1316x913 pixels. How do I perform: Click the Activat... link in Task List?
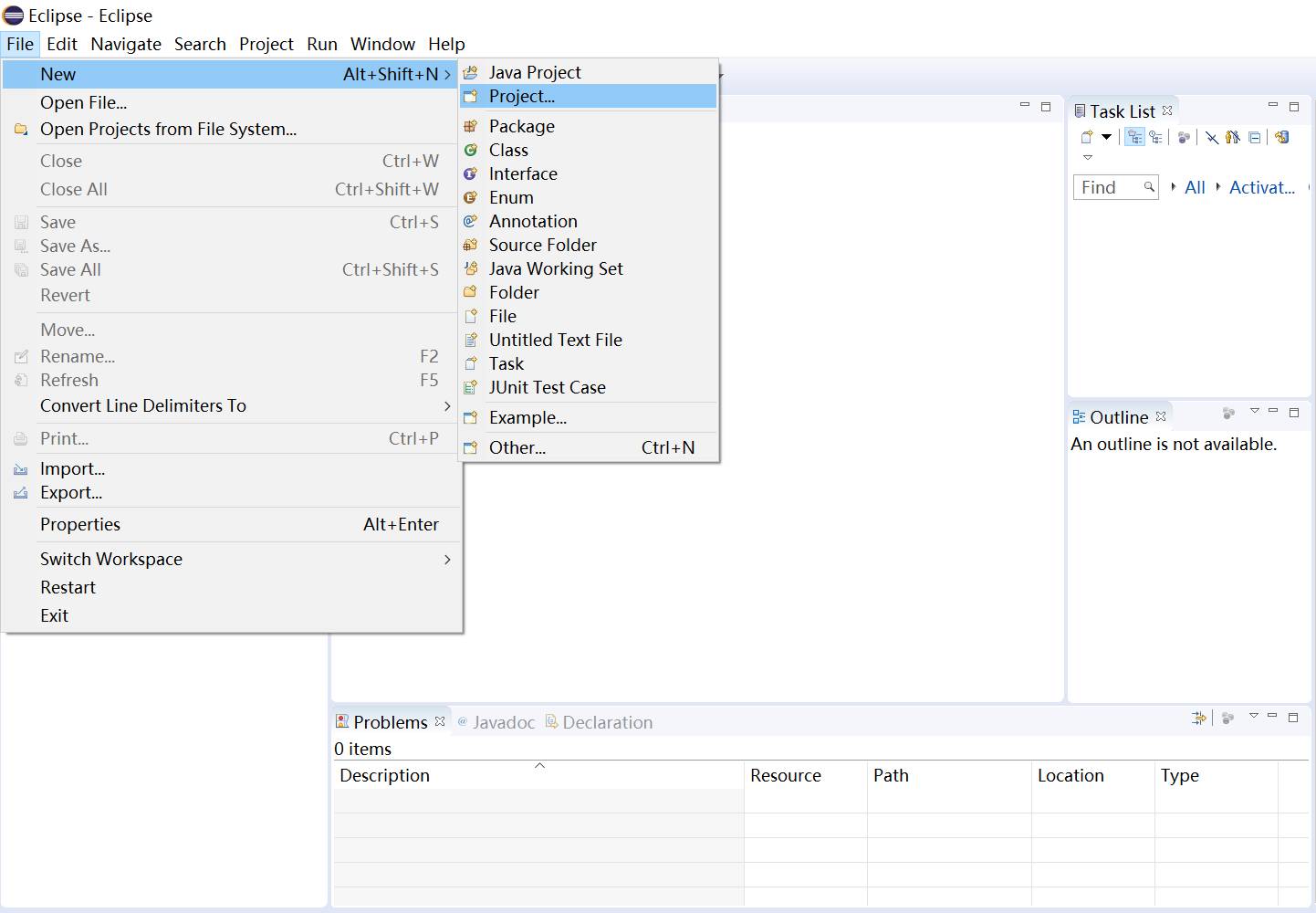click(1262, 187)
